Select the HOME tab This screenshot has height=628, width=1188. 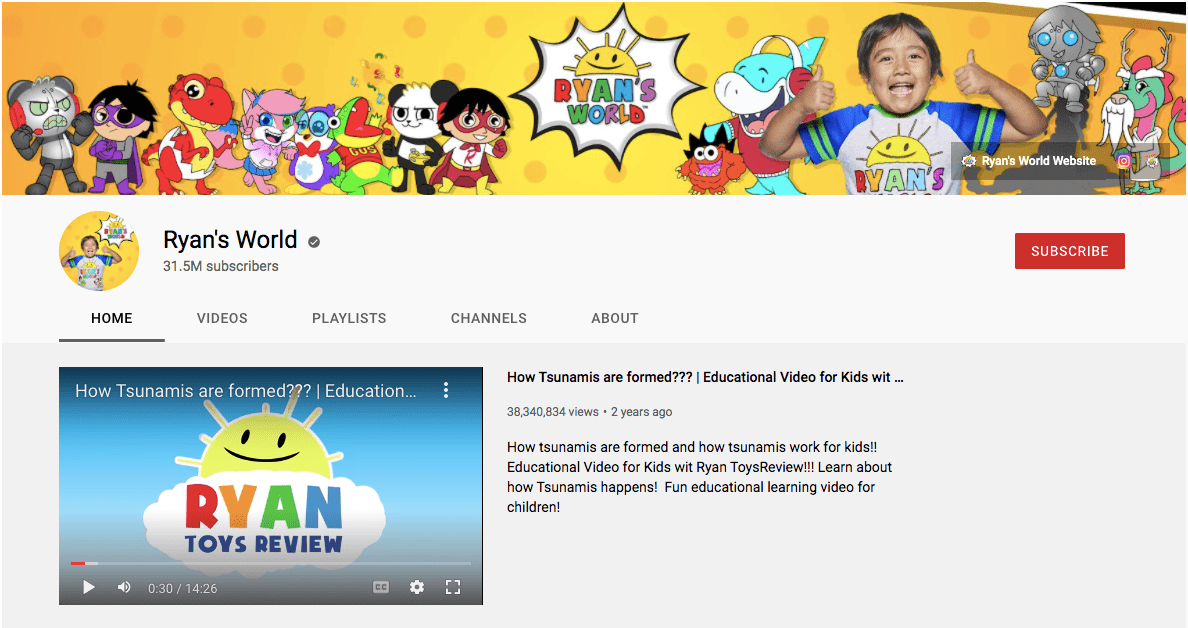[112, 318]
